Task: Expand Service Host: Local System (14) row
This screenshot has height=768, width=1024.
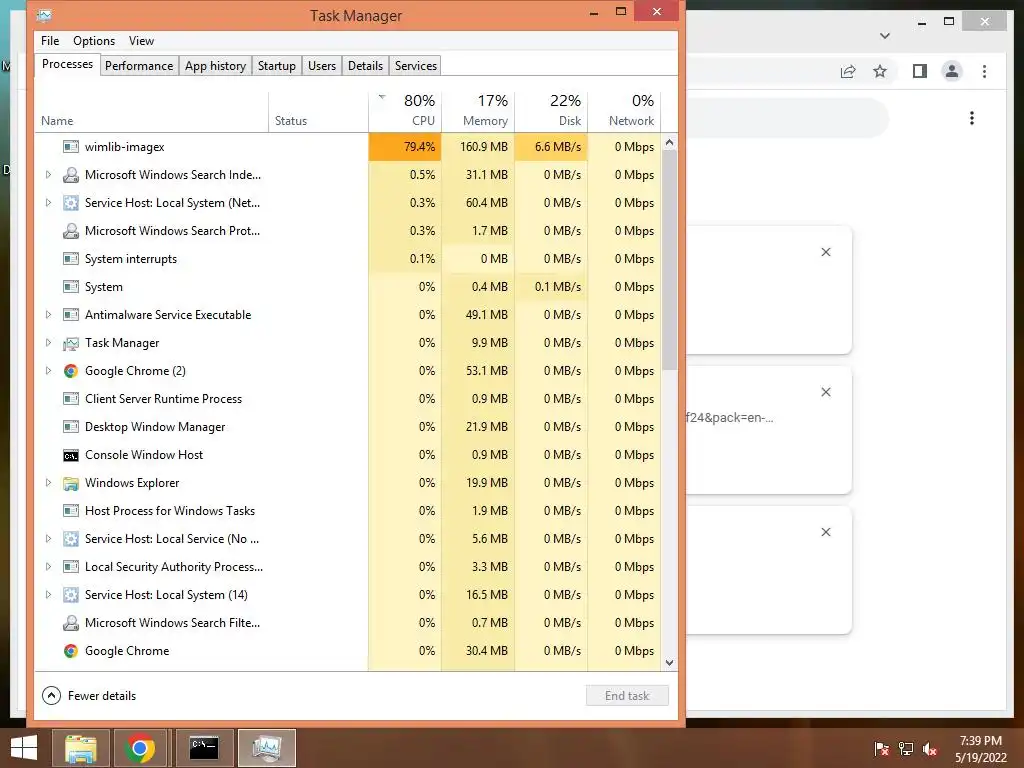Action: point(48,595)
